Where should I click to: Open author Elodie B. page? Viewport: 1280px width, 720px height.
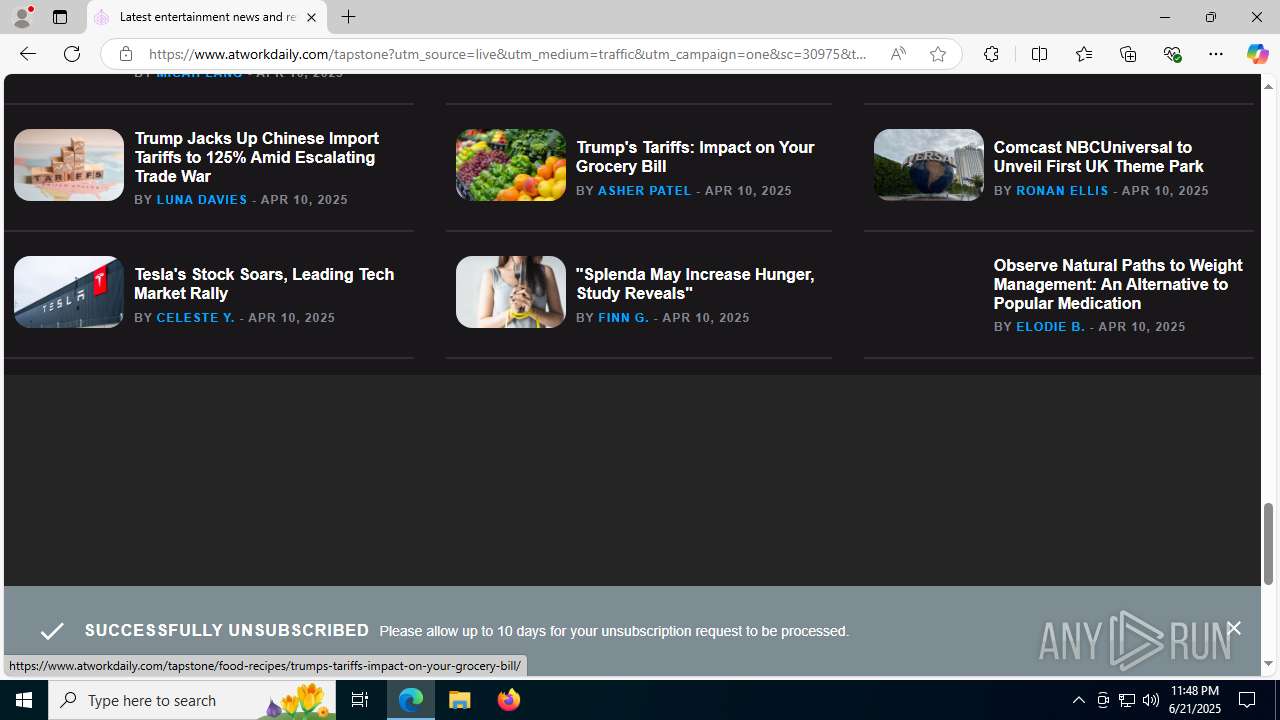(x=1050, y=327)
